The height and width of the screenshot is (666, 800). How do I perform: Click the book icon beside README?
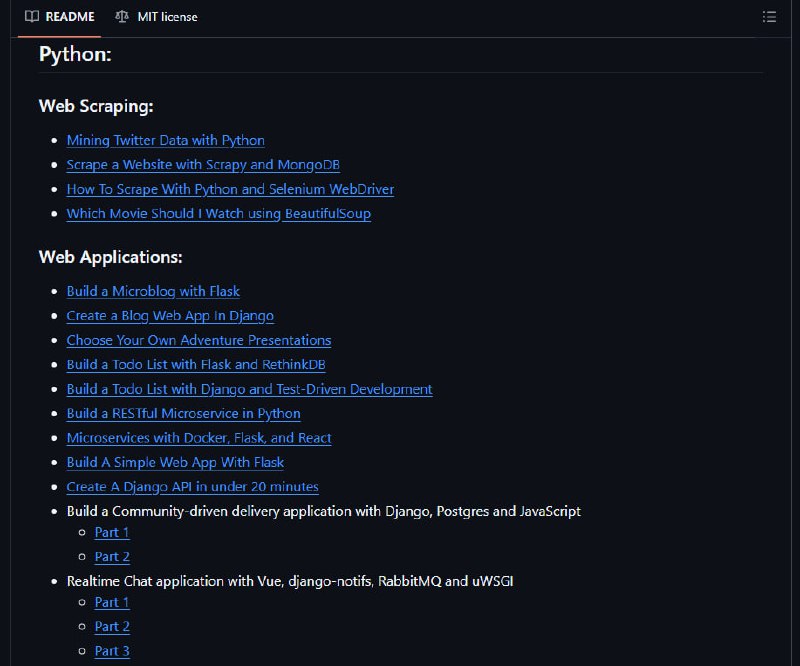click(x=32, y=17)
